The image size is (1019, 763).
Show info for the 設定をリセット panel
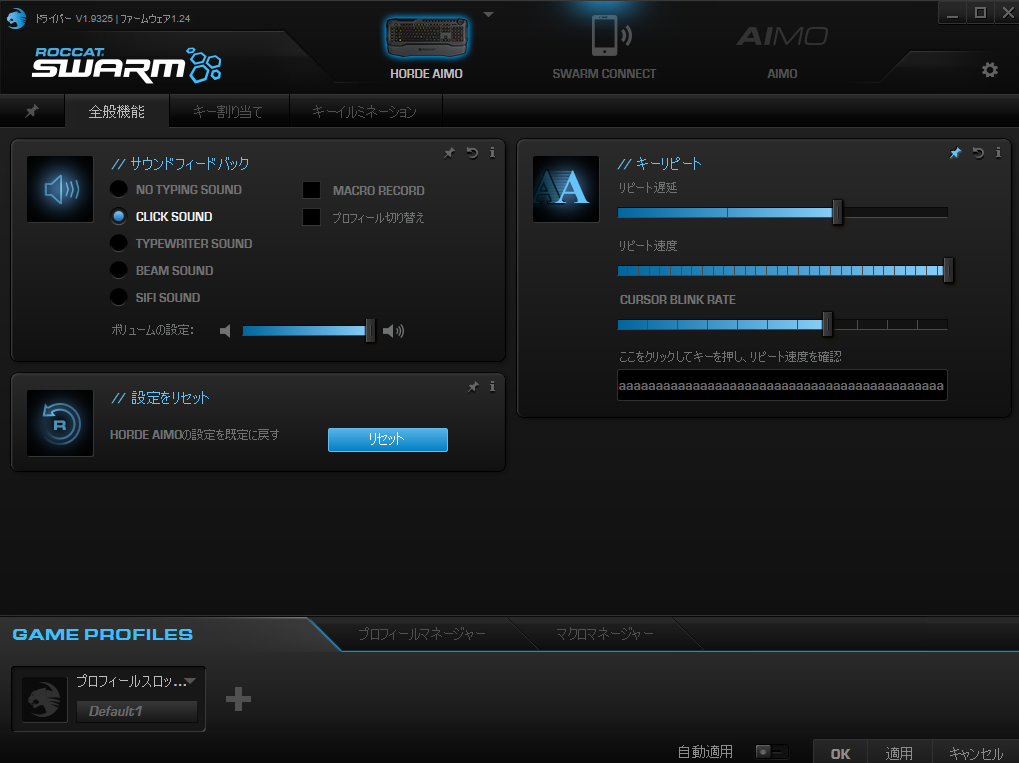point(492,387)
